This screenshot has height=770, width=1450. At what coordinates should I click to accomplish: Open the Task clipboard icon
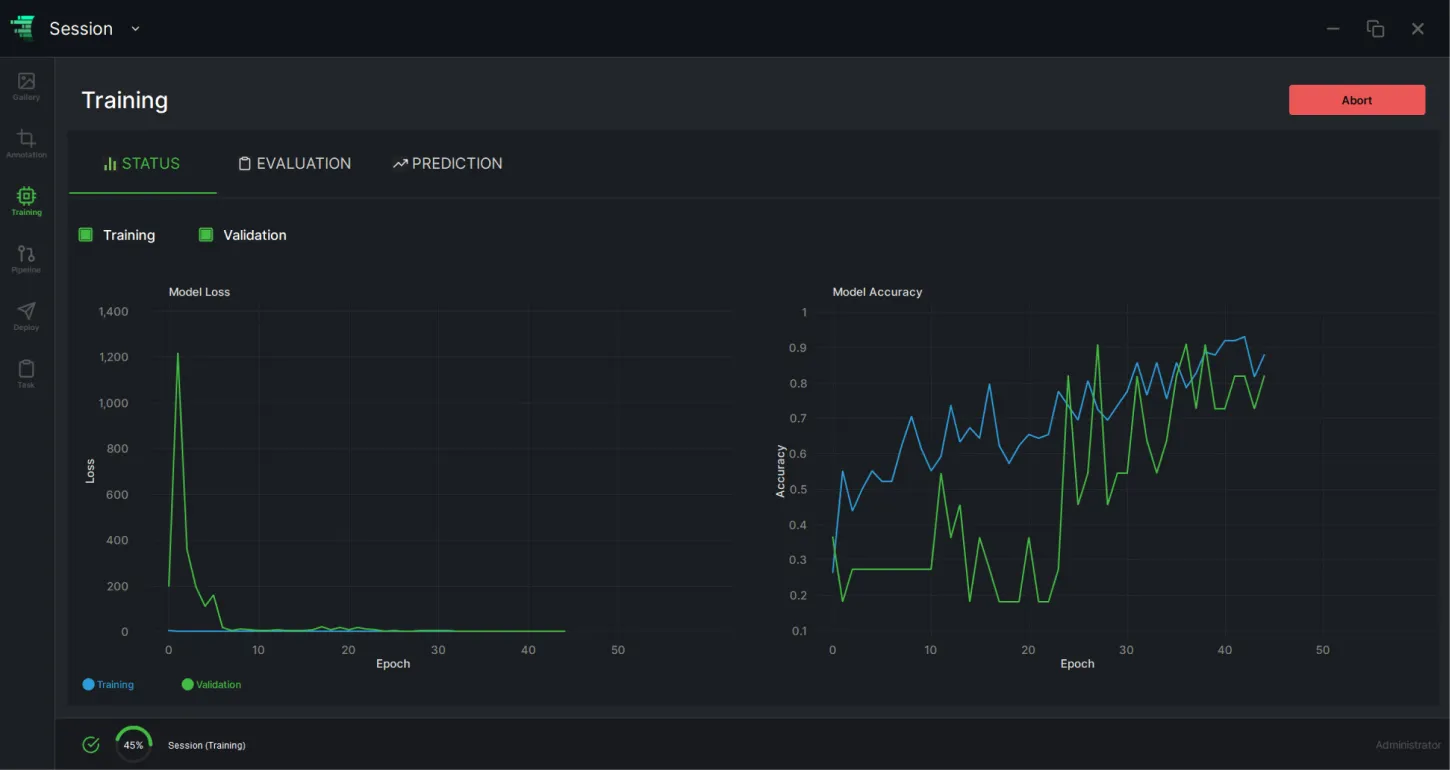click(26, 369)
